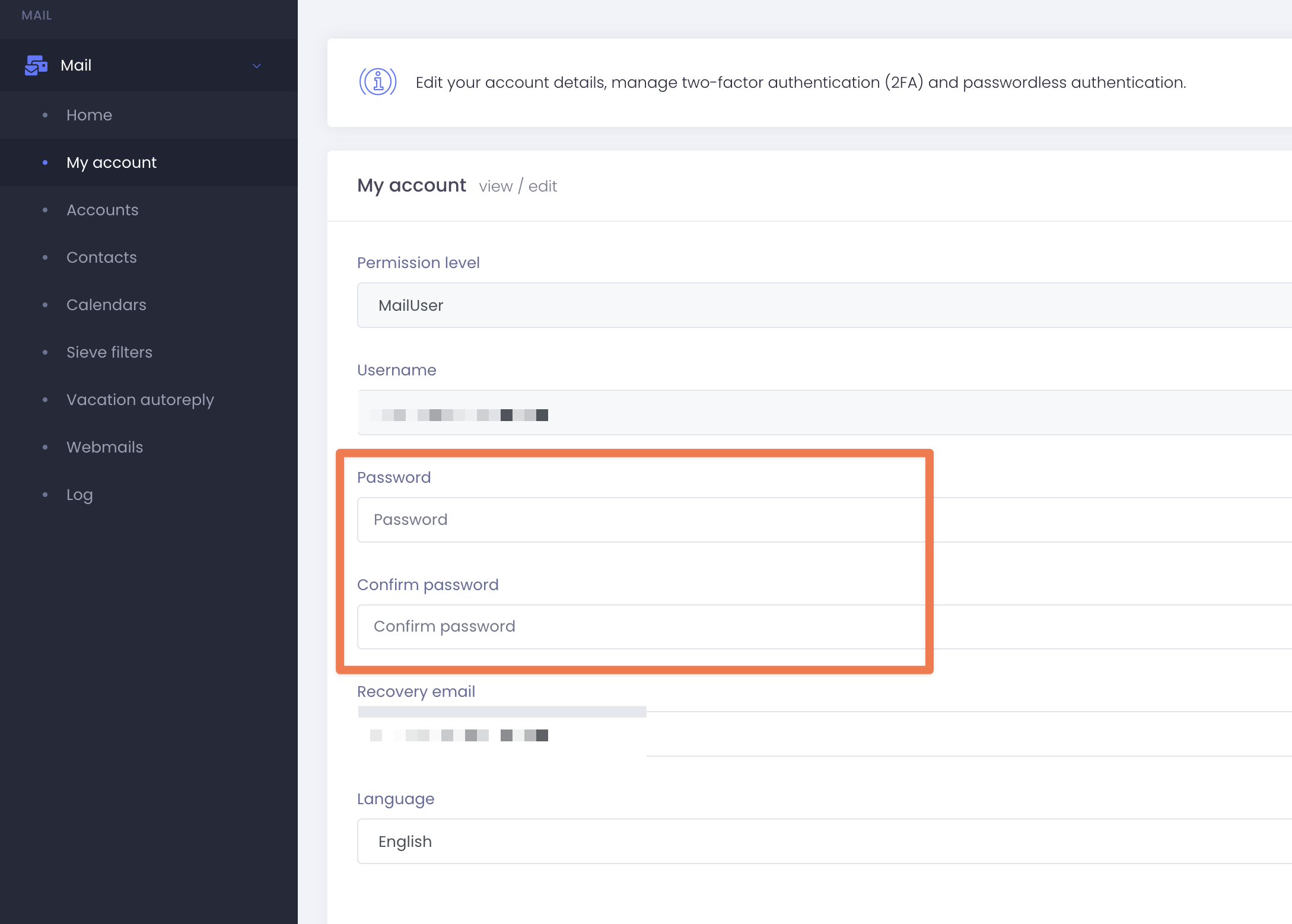Open Contacts from sidebar
This screenshot has height=924, width=1292.
point(101,257)
